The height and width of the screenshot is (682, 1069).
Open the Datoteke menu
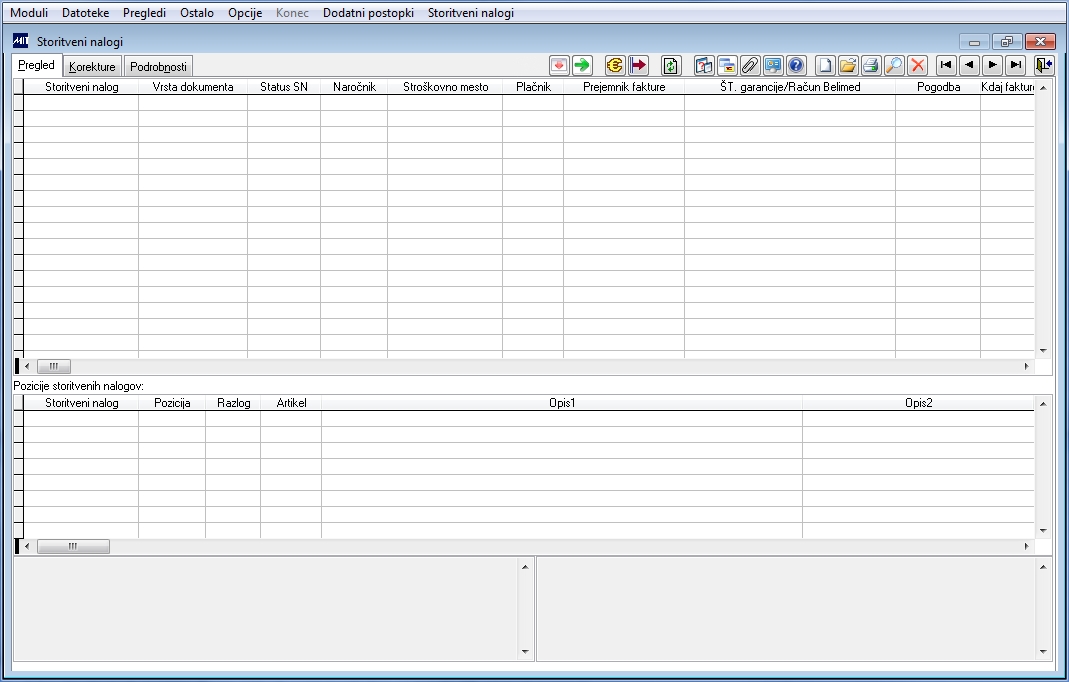[x=85, y=13]
